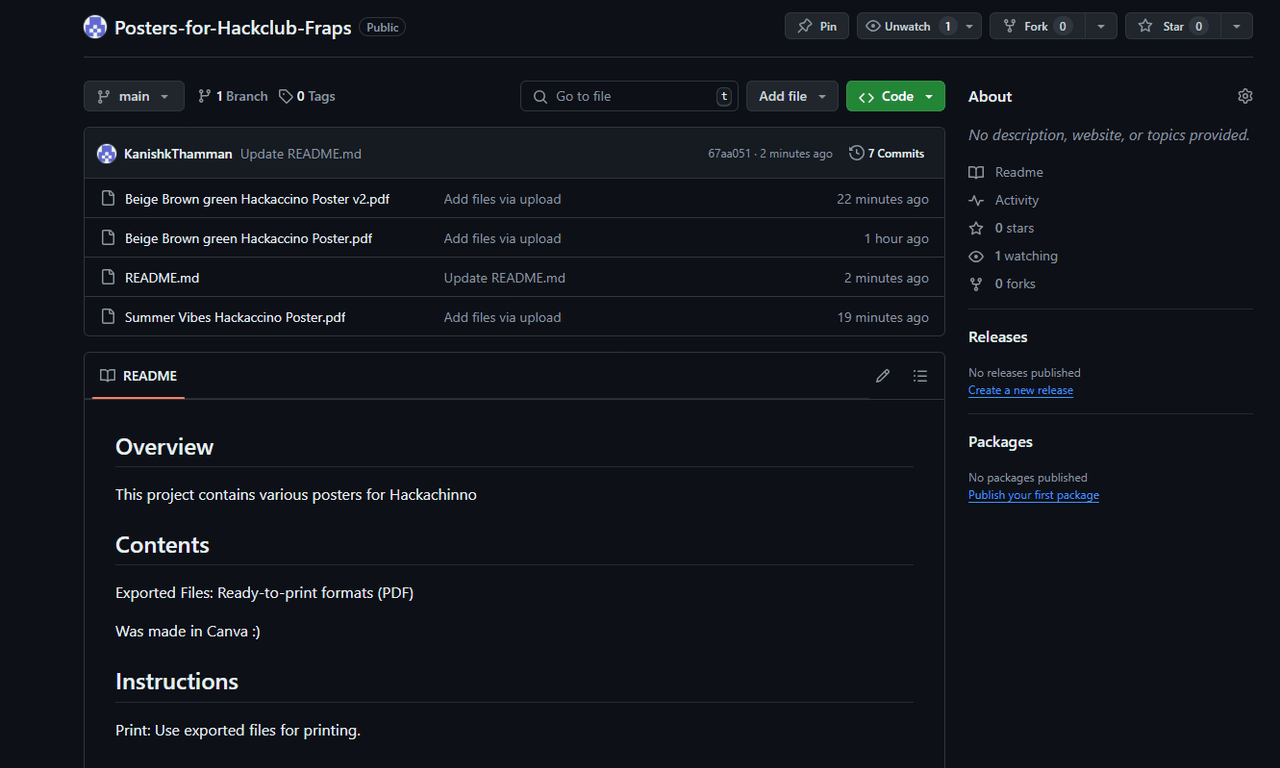Open the Releases heading link
Screen dimensions: 1280x768
[x=998, y=337]
